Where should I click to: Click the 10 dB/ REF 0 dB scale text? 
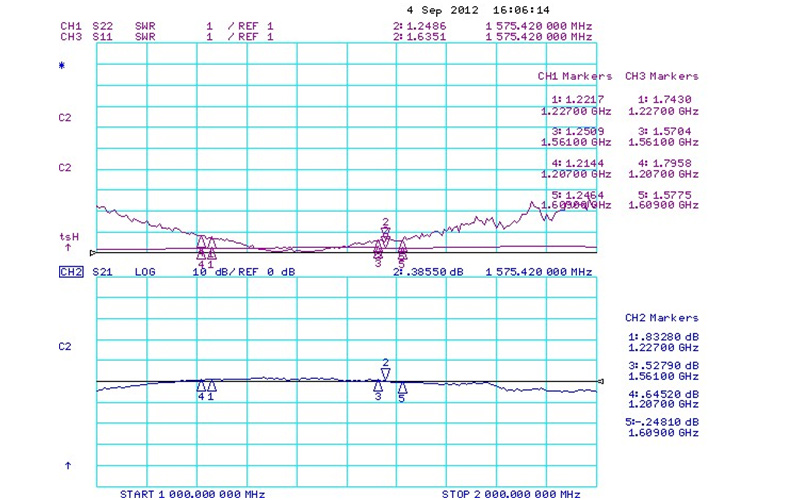[x=244, y=272]
